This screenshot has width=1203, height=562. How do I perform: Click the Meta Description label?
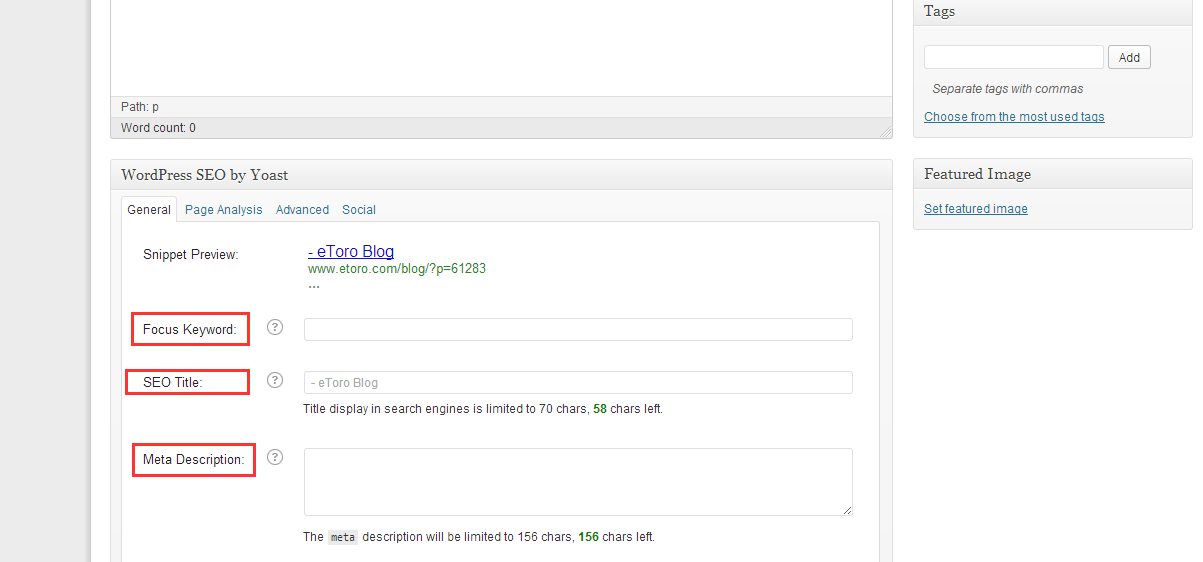click(194, 459)
